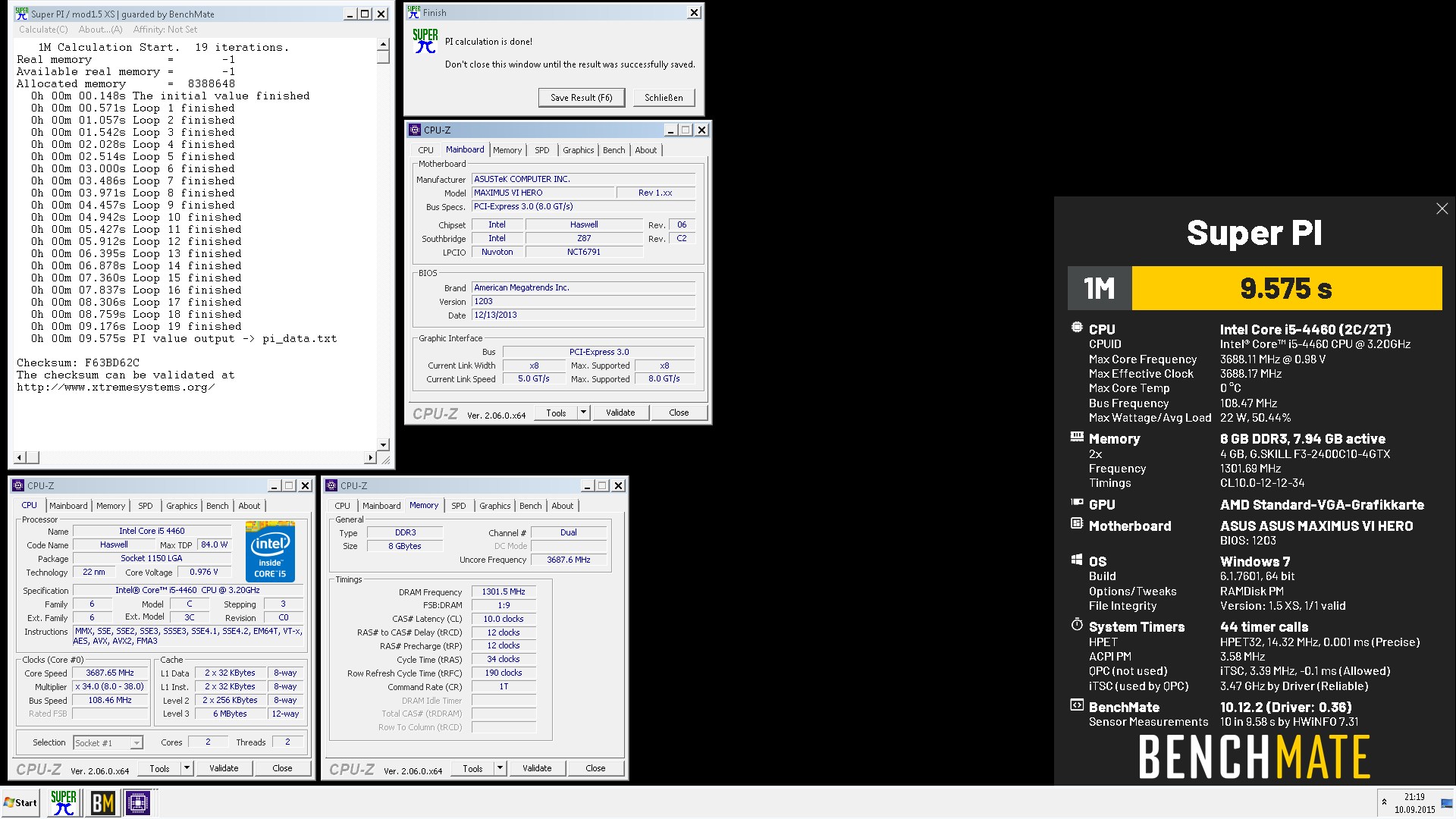Open Super PI from taskbar
This screenshot has height=819, width=1456.
point(64,802)
